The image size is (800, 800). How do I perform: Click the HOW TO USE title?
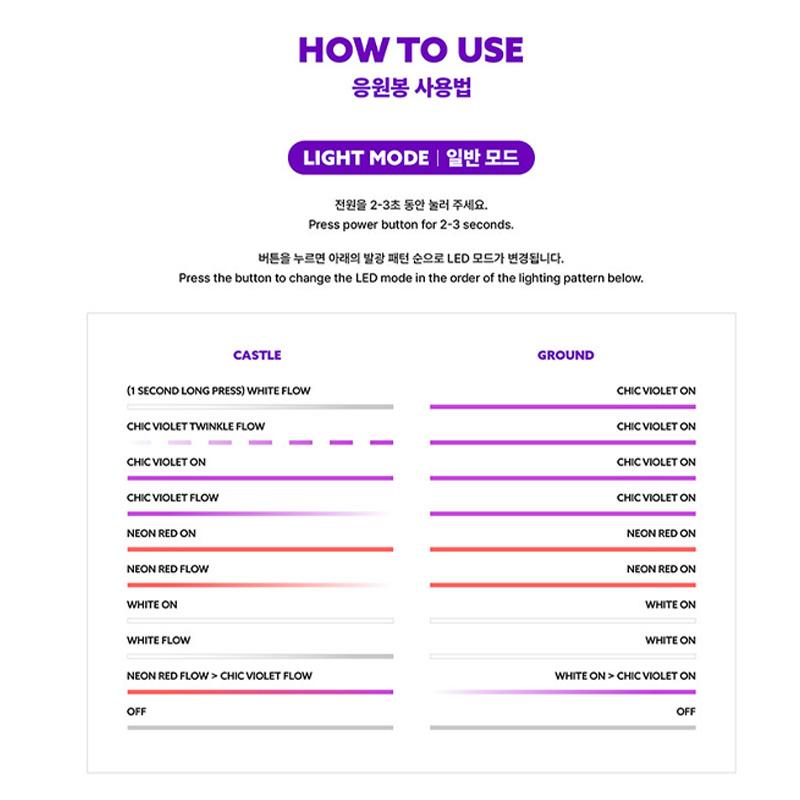411,50
